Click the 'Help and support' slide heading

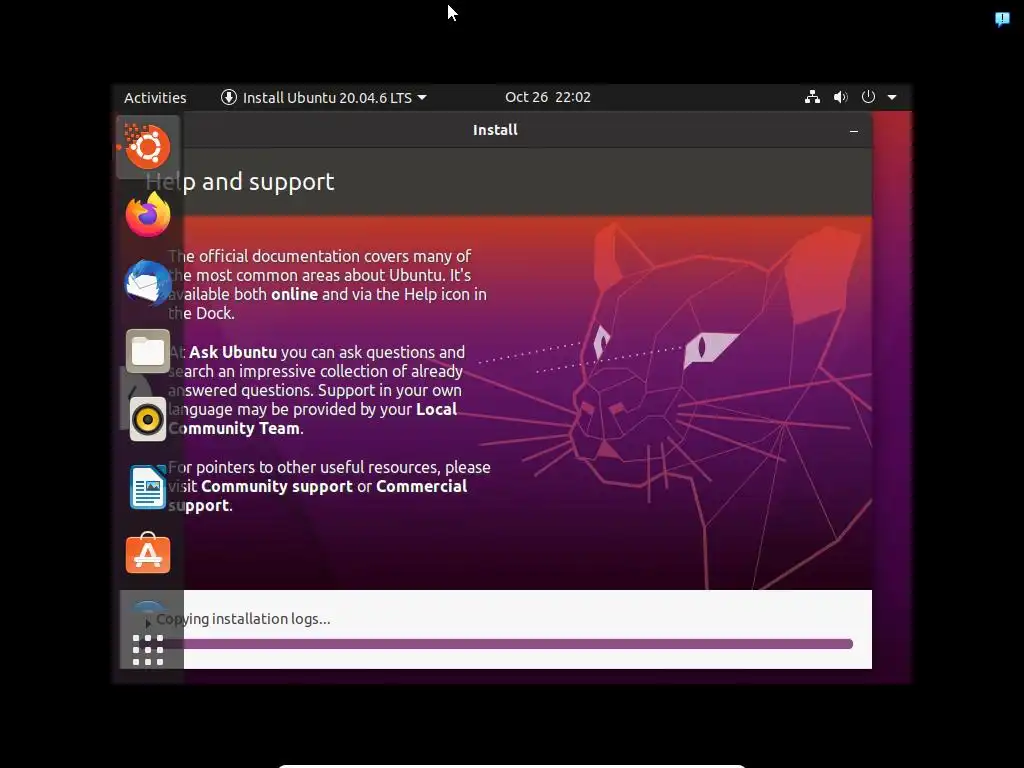pyautogui.click(x=240, y=182)
